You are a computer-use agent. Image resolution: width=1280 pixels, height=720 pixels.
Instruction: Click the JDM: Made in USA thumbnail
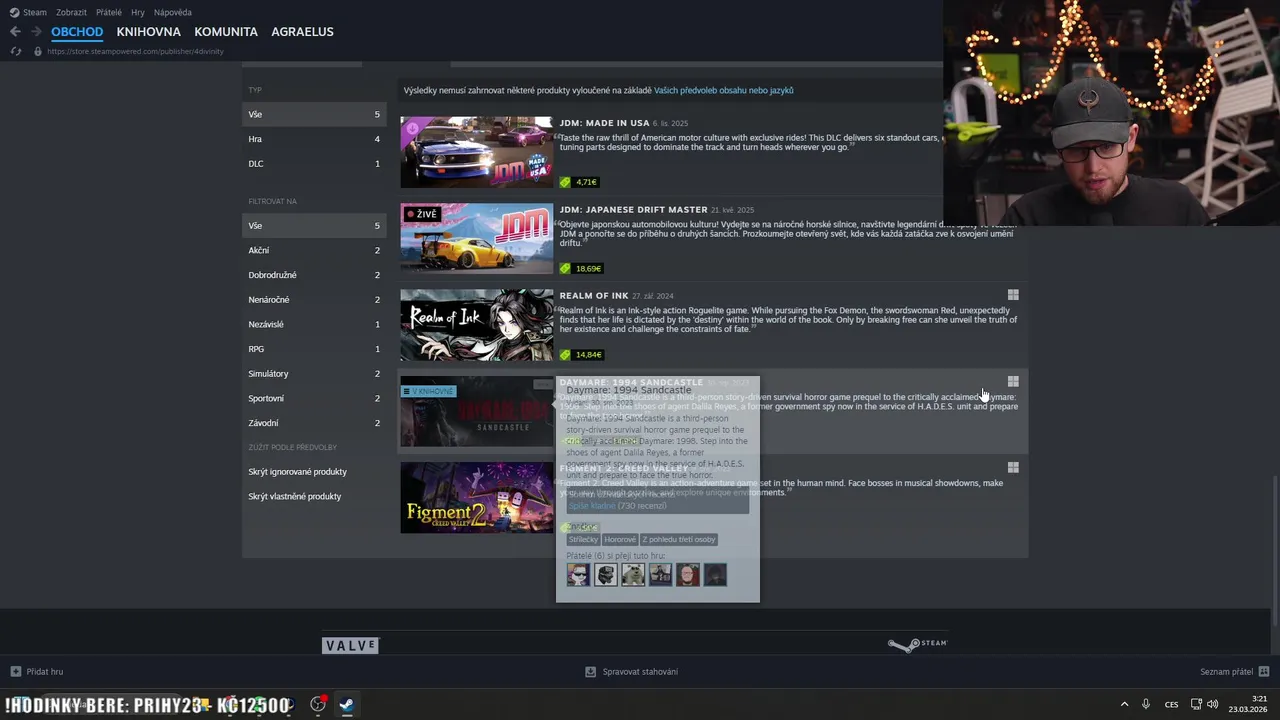[476, 152]
